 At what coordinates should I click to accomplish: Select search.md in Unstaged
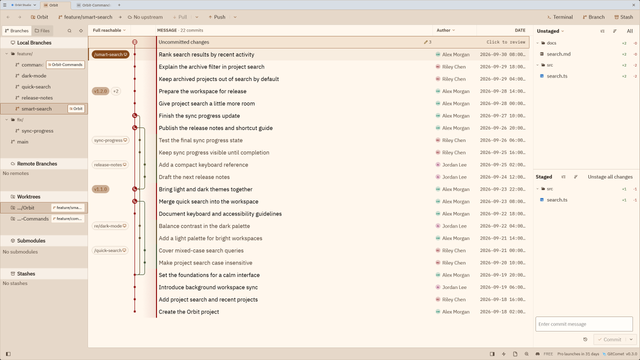pos(587,54)
